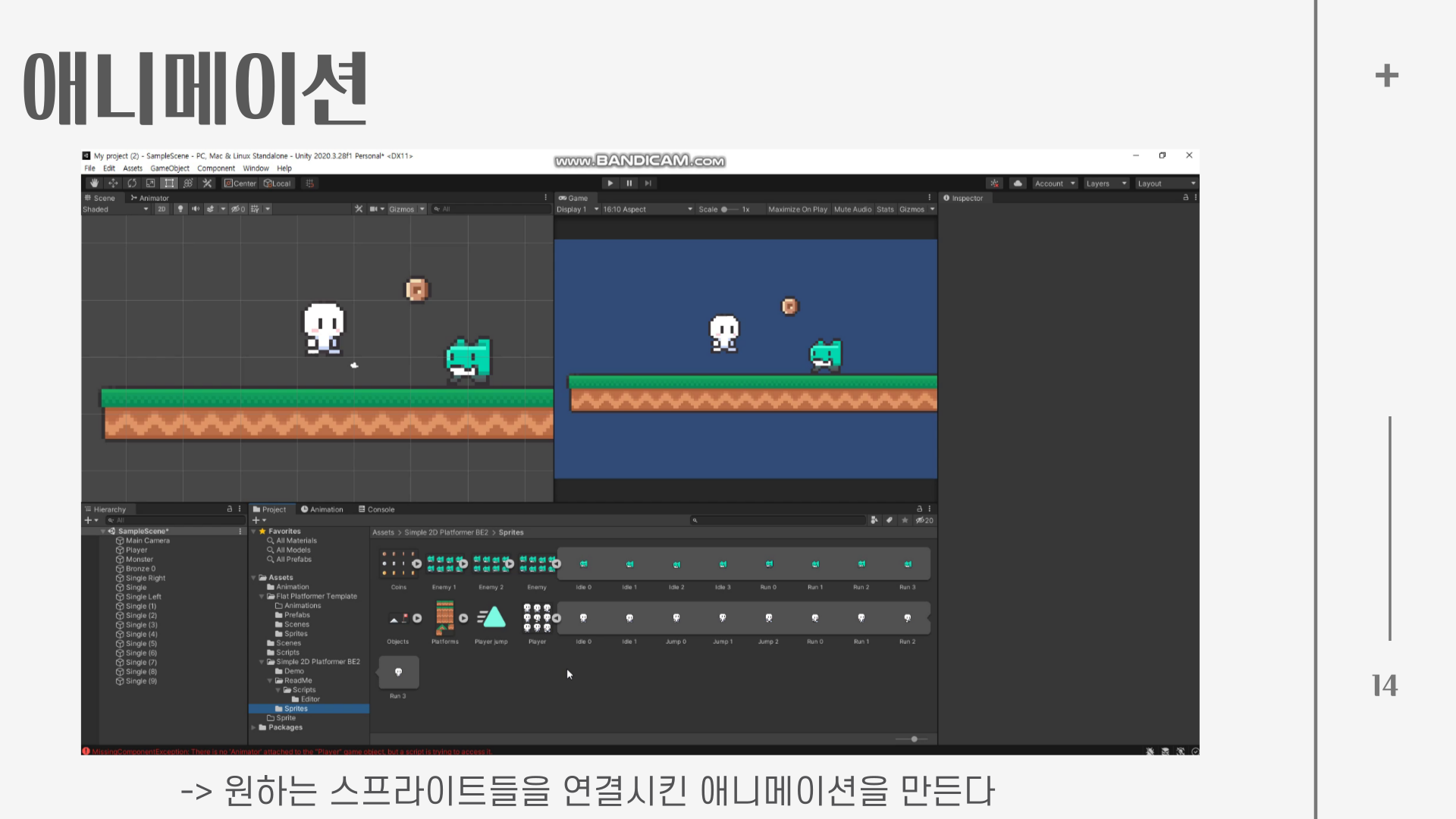Image resolution: width=1456 pixels, height=819 pixels.
Task: Select the Rect tool
Action: pyautogui.click(x=169, y=184)
